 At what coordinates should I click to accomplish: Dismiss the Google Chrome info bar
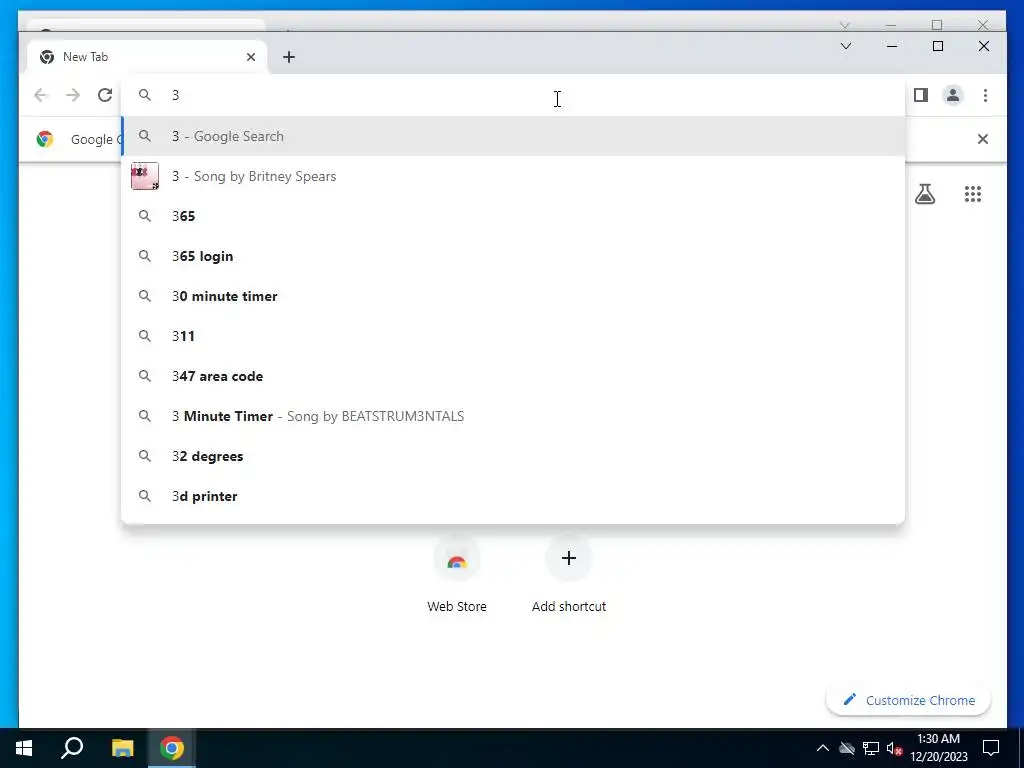(x=982, y=139)
